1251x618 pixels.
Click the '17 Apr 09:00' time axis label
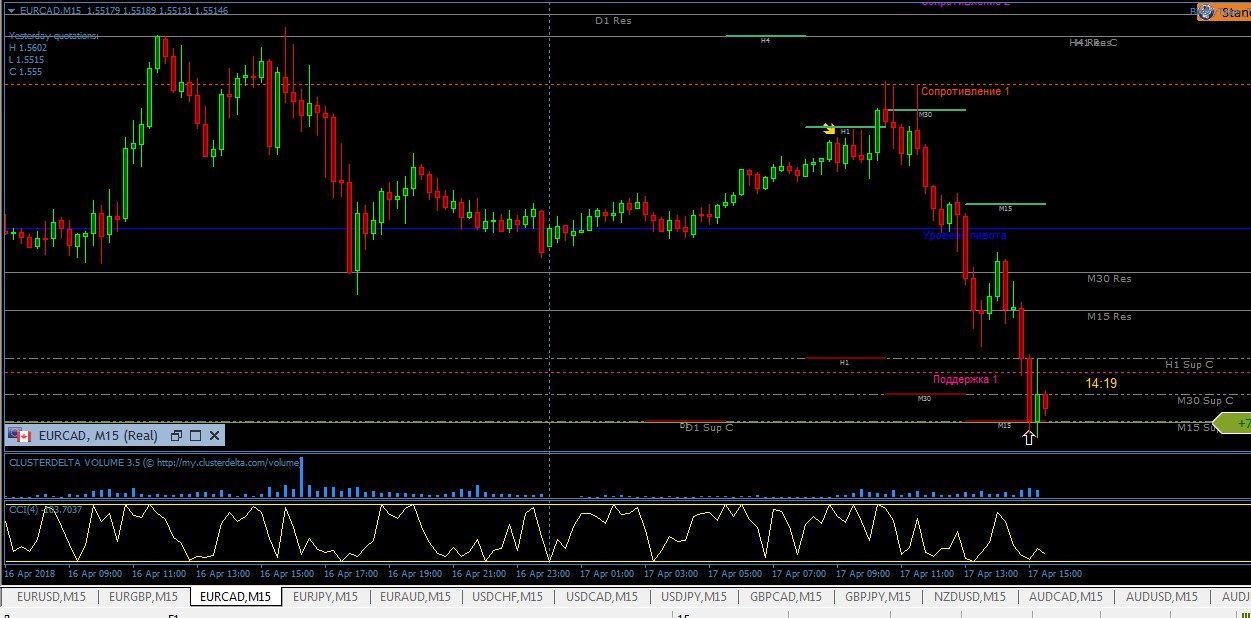(864, 574)
